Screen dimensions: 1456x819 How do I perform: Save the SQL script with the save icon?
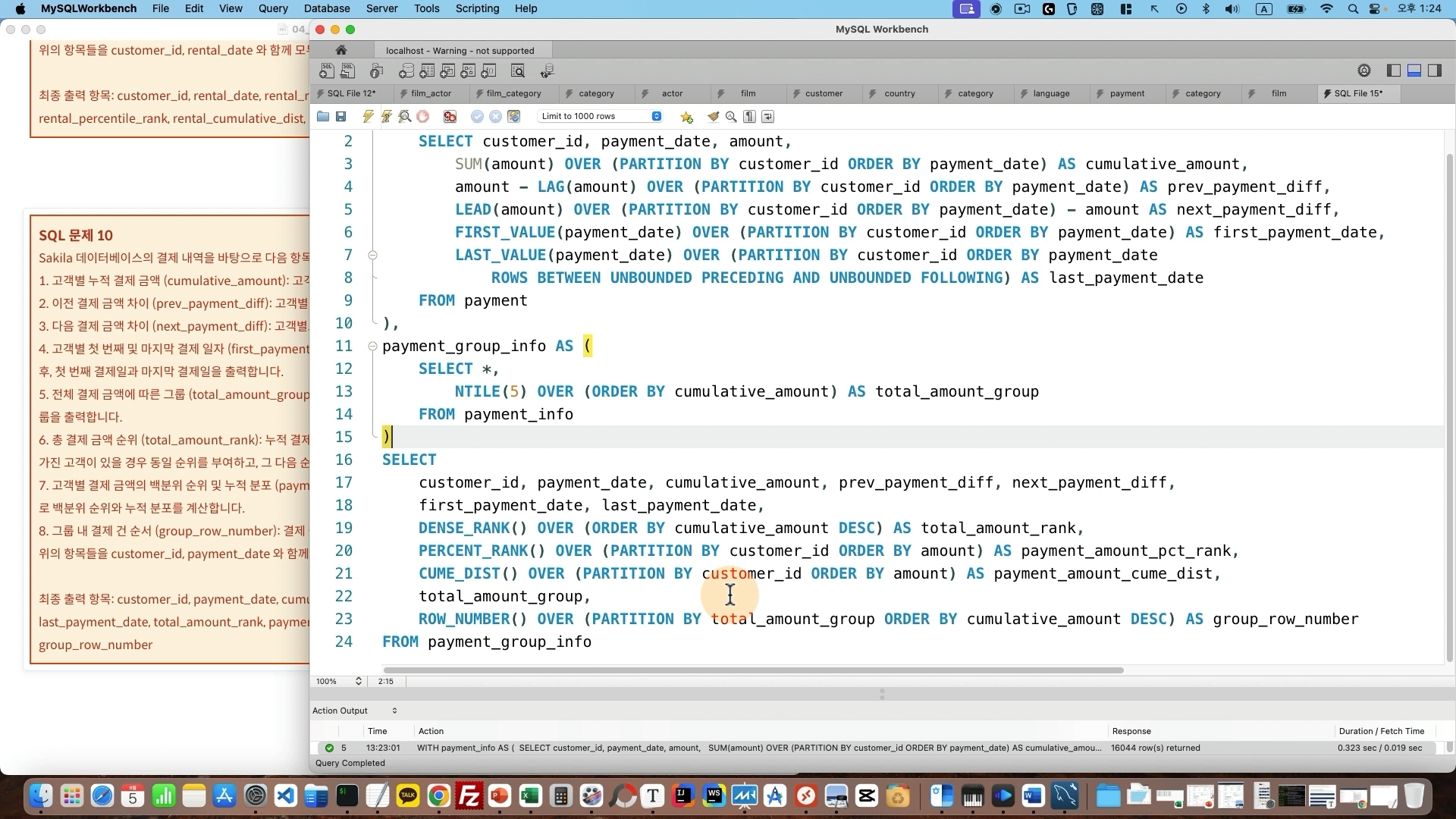click(x=342, y=117)
